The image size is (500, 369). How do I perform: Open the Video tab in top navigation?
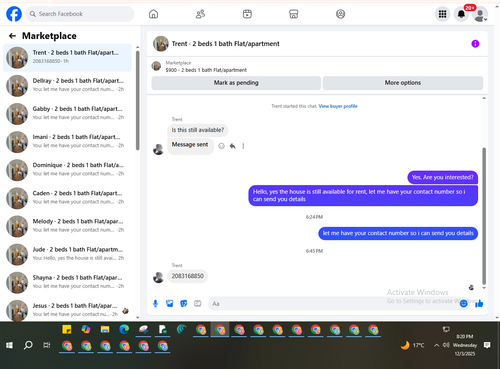247,14
